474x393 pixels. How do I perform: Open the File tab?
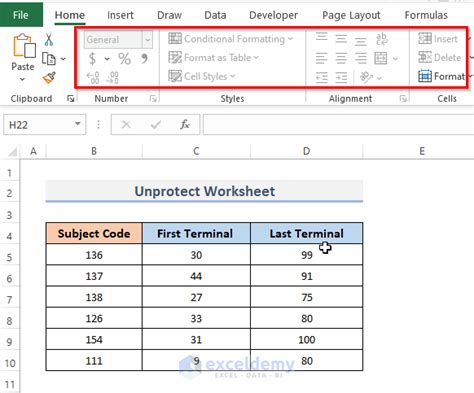pyautogui.click(x=21, y=15)
